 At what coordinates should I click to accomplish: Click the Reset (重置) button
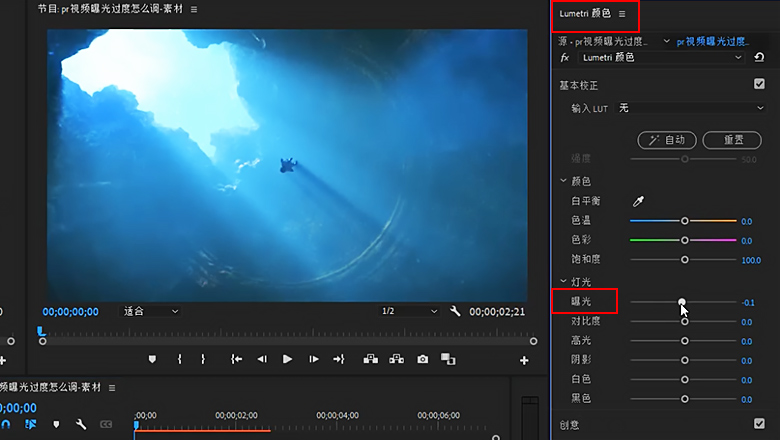coord(732,140)
